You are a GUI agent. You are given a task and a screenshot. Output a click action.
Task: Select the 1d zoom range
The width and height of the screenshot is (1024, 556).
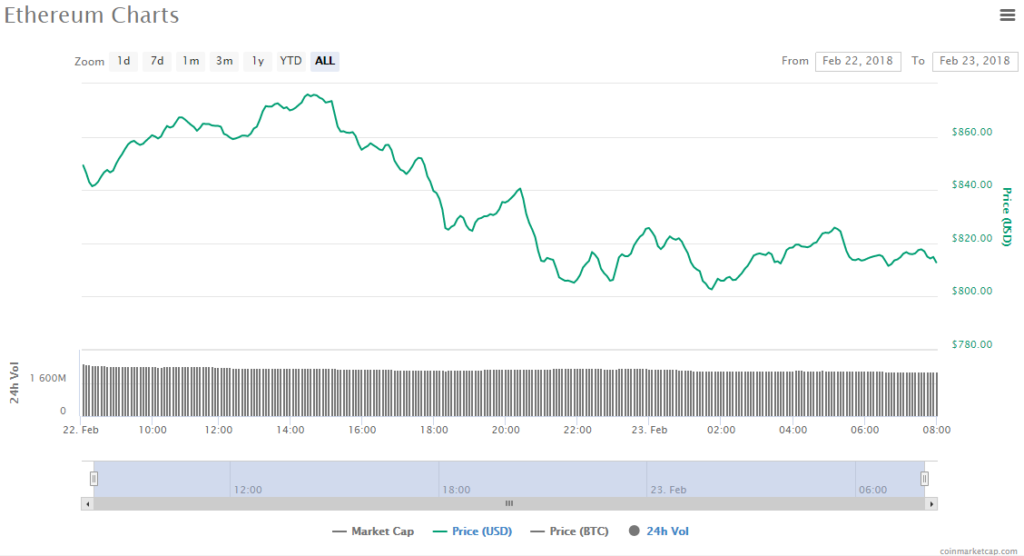pos(124,61)
